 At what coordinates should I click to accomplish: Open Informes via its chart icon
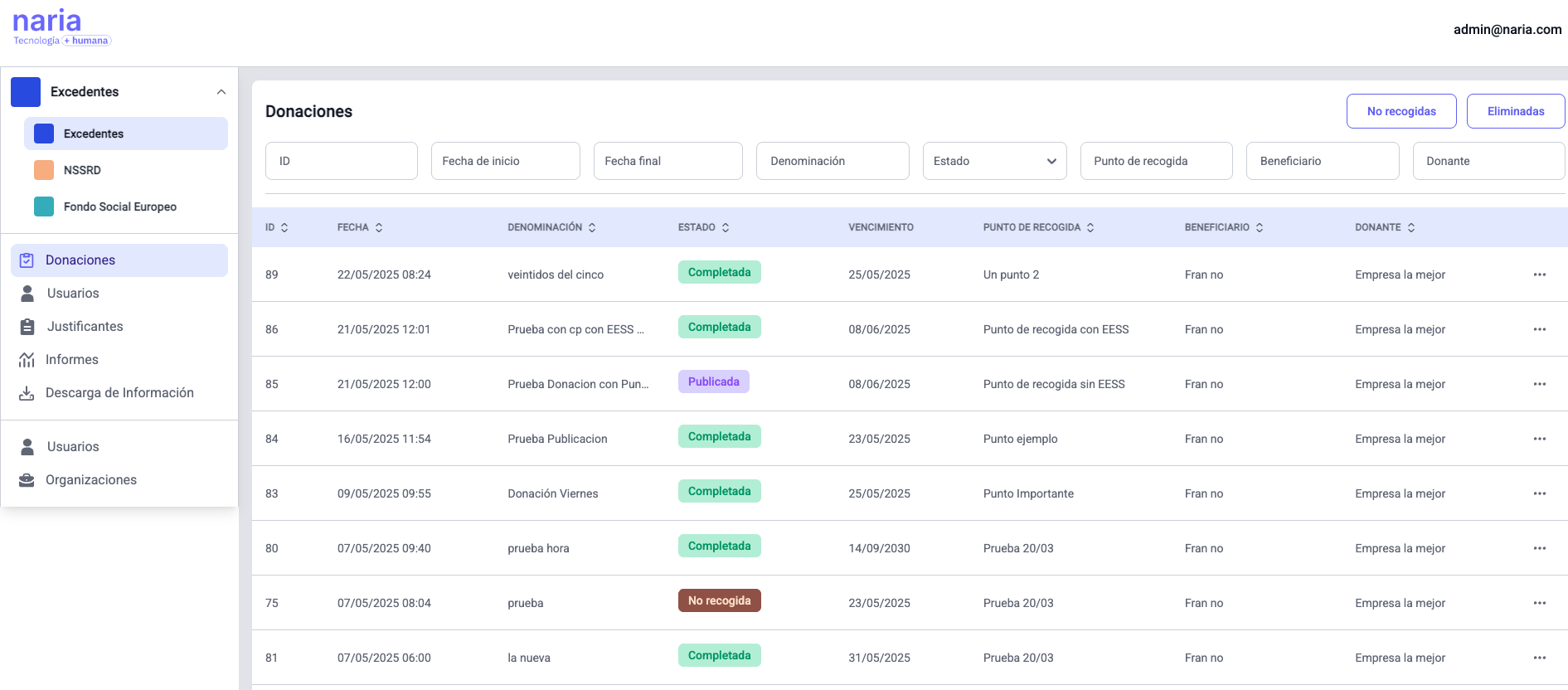pos(27,360)
